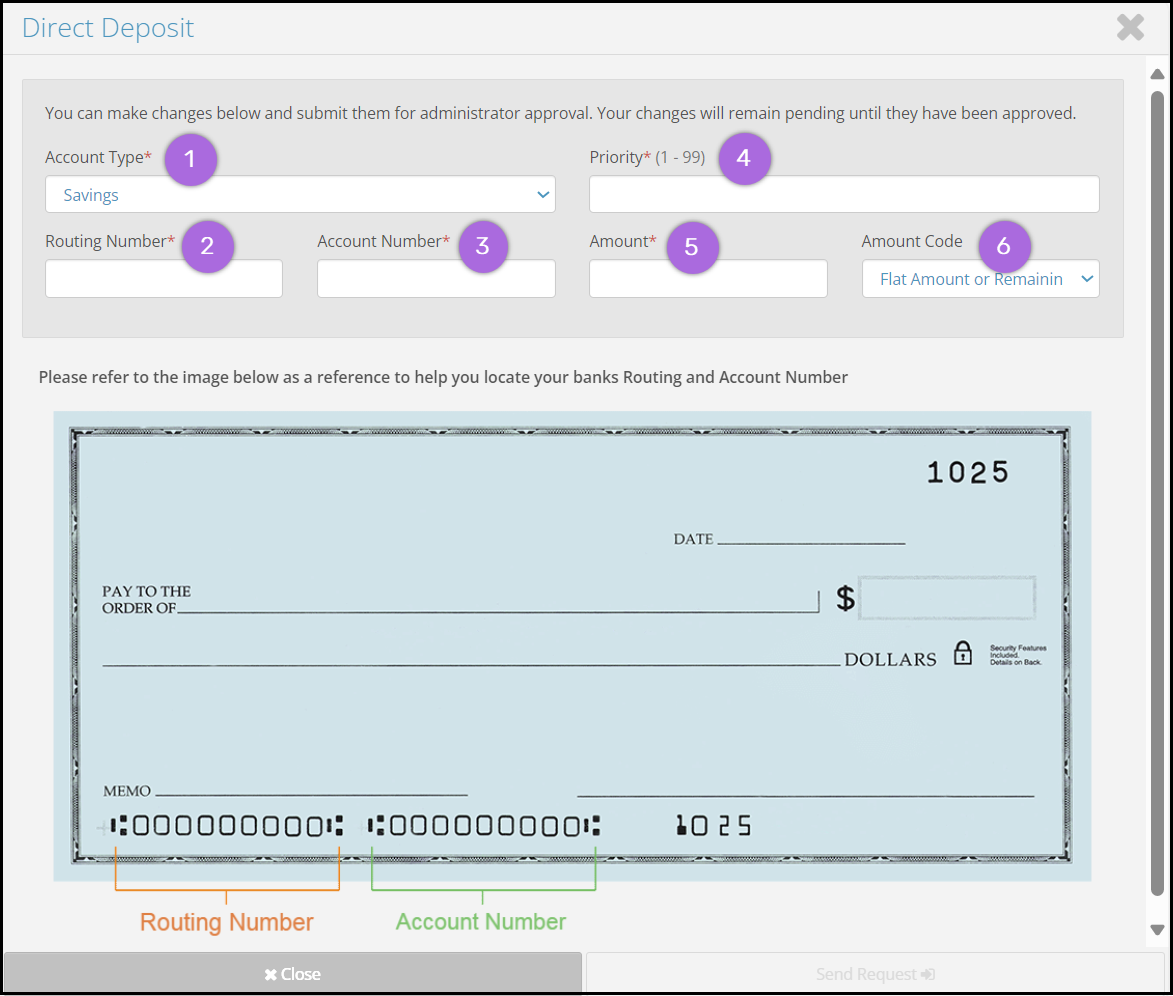Screen dimensions: 1173x996
Task: Click the purple numbered badge 5 beside Amount
Action: pos(693,246)
